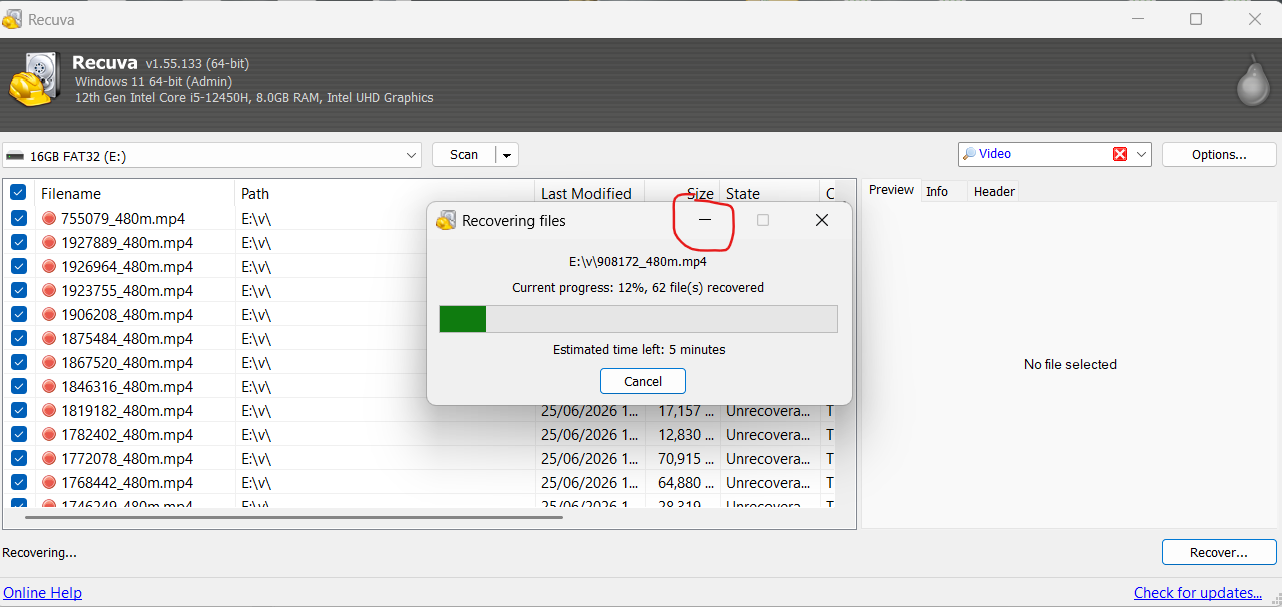
Task: Uncheck the 1875484_480m.mp4 checkbox
Action: 18,338
